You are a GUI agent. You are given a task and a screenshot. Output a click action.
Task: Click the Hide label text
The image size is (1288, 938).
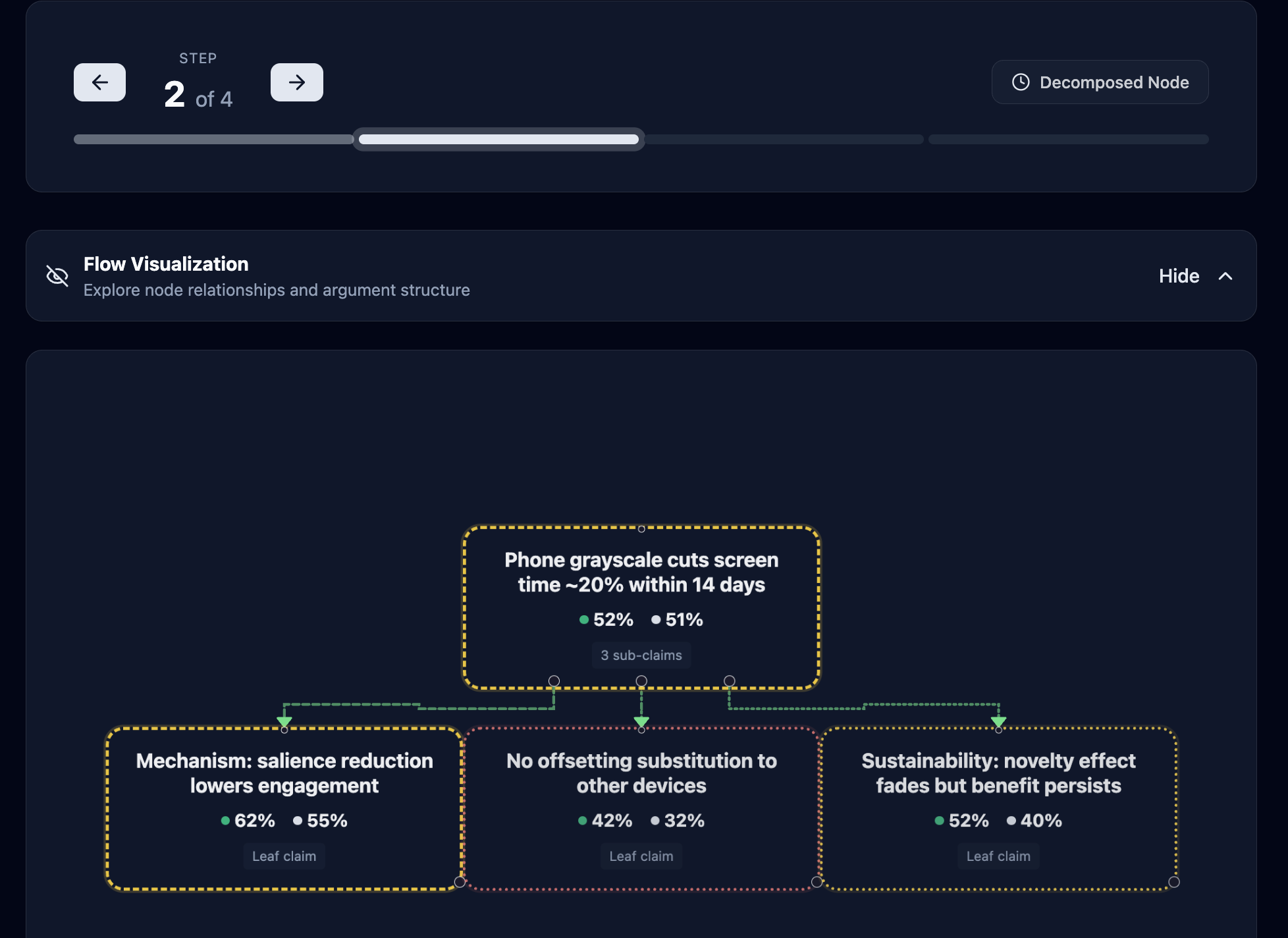coord(1178,276)
